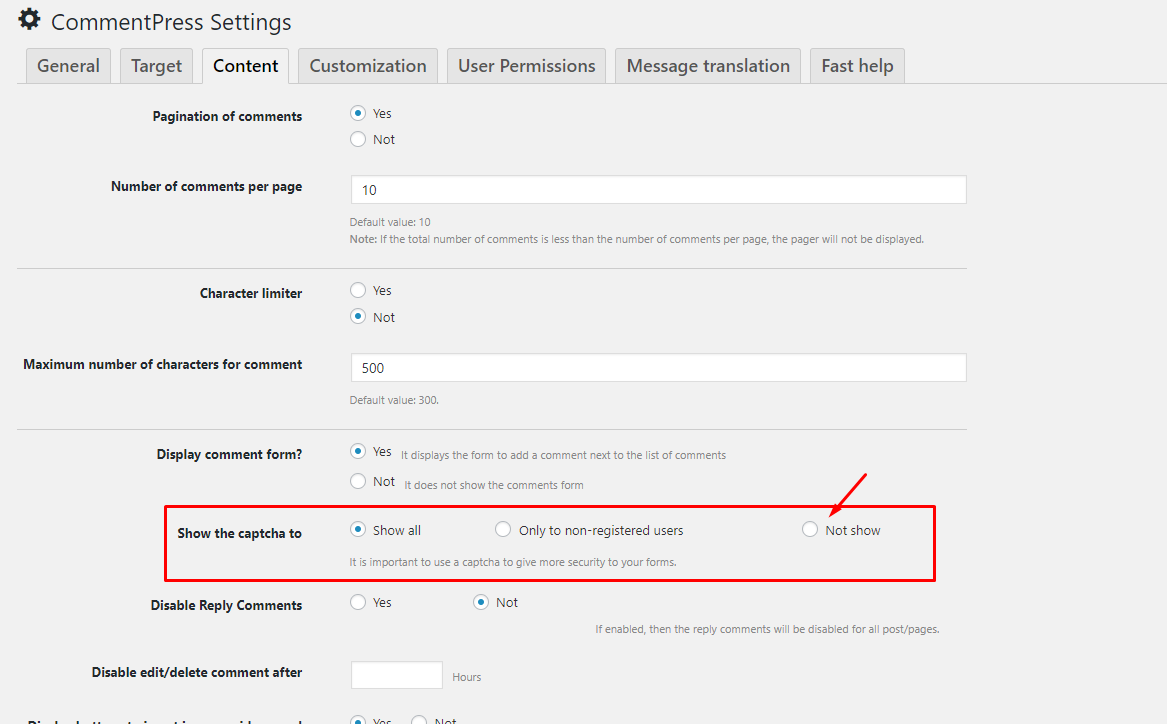The image size is (1167, 724).
Task: Click the 'It does not show the comments form' description
Action: tap(494, 485)
